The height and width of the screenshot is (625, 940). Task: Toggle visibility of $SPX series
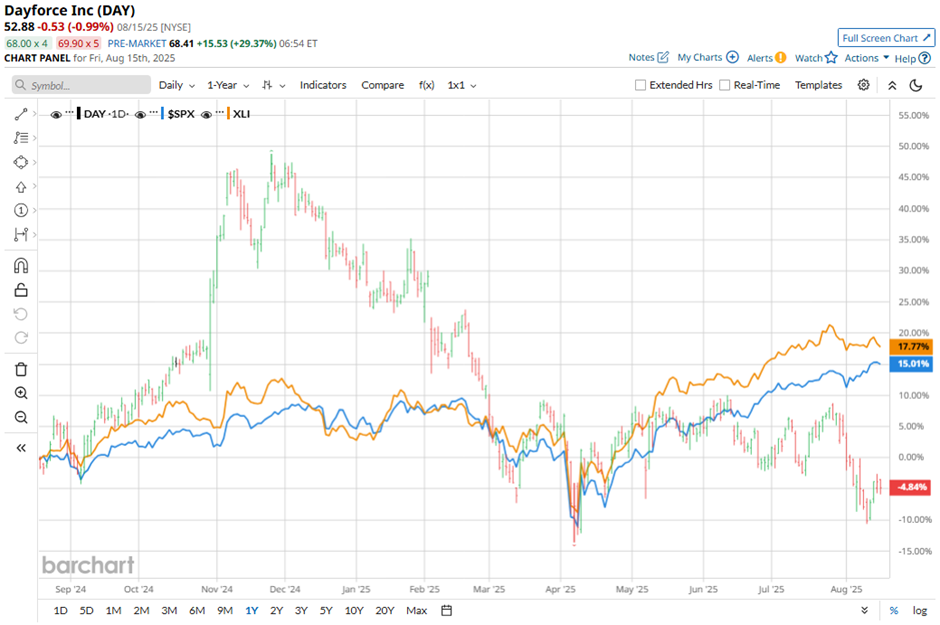140,114
